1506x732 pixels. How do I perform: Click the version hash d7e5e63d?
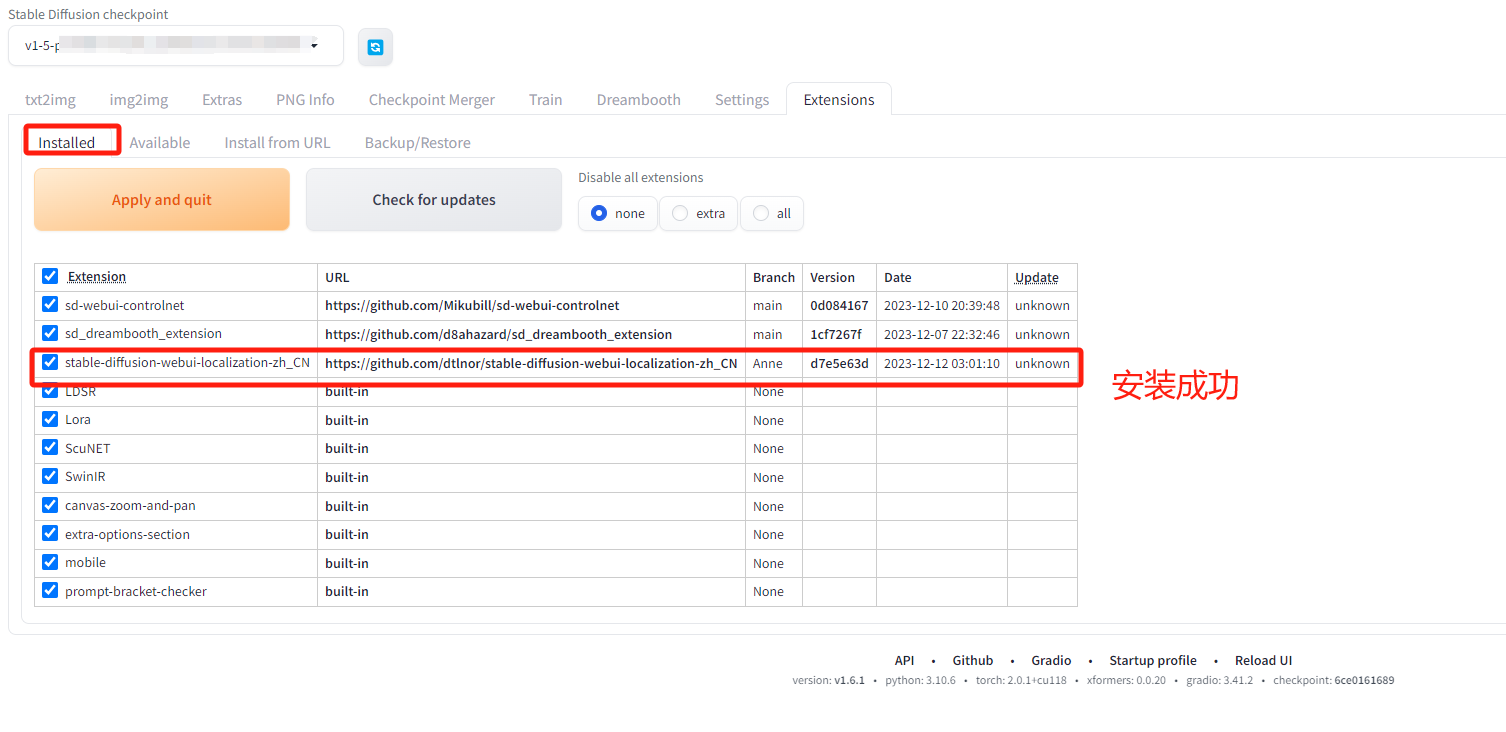coord(839,363)
